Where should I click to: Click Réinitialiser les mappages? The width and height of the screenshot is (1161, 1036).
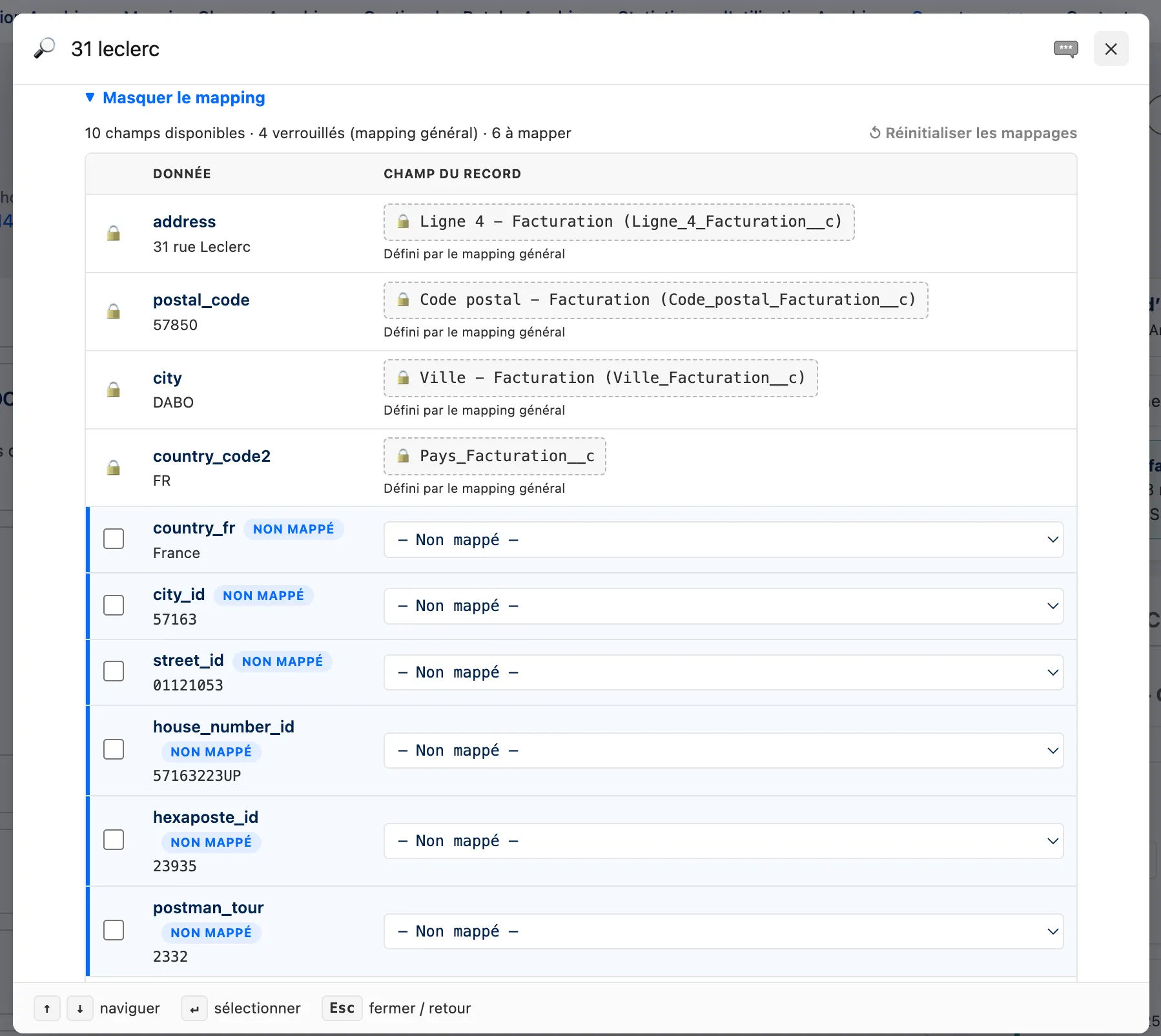click(x=973, y=133)
